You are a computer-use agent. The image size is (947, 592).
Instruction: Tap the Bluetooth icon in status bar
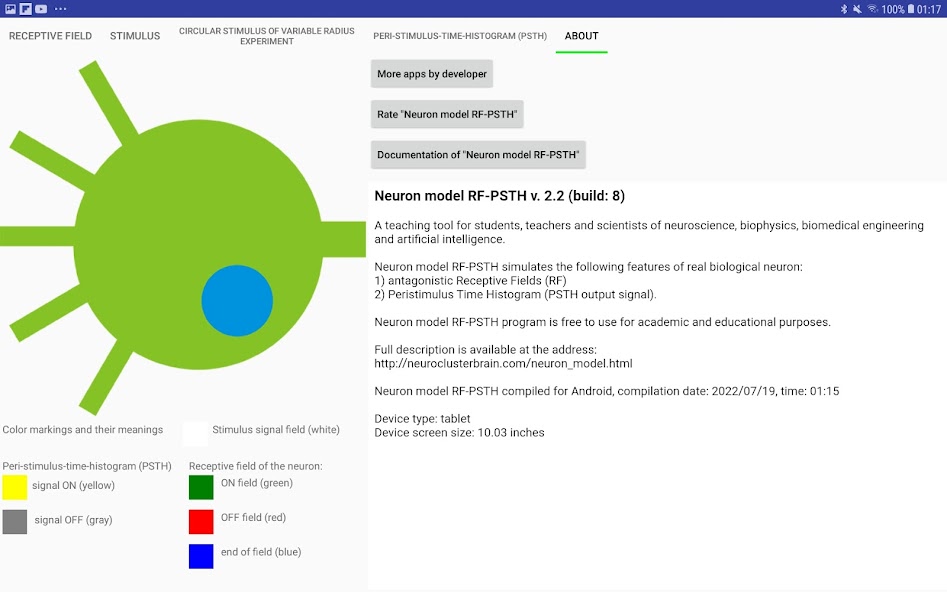843,9
